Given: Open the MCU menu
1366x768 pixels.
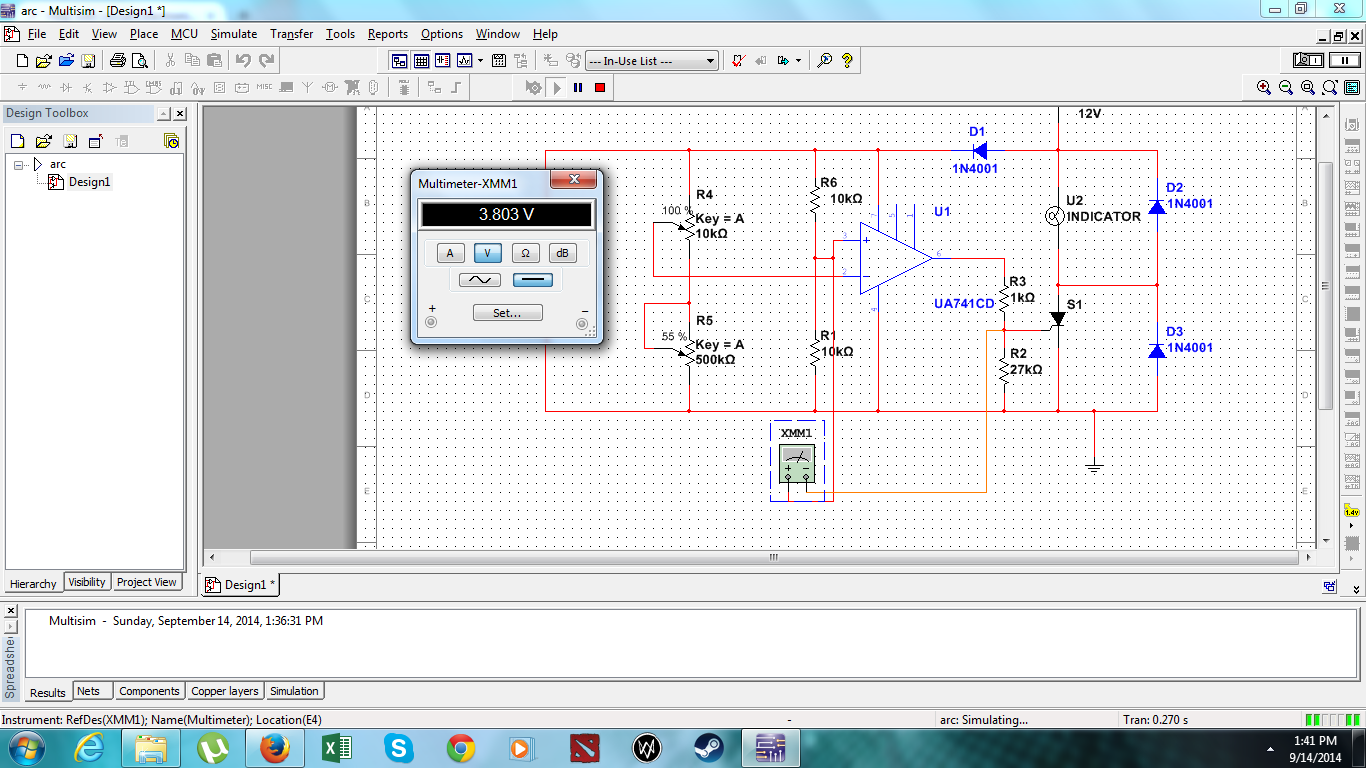Looking at the screenshot, I should (184, 34).
